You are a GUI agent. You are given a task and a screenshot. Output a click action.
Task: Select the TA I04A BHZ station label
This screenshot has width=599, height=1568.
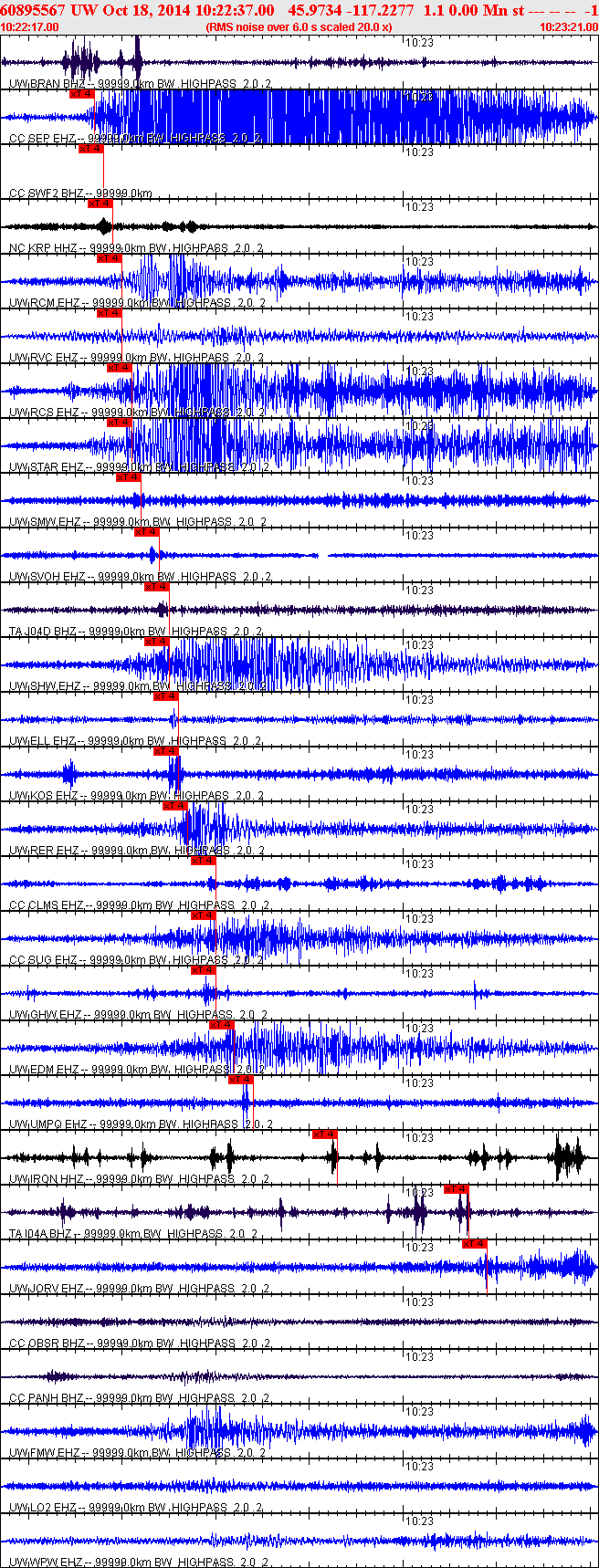click(133, 1234)
